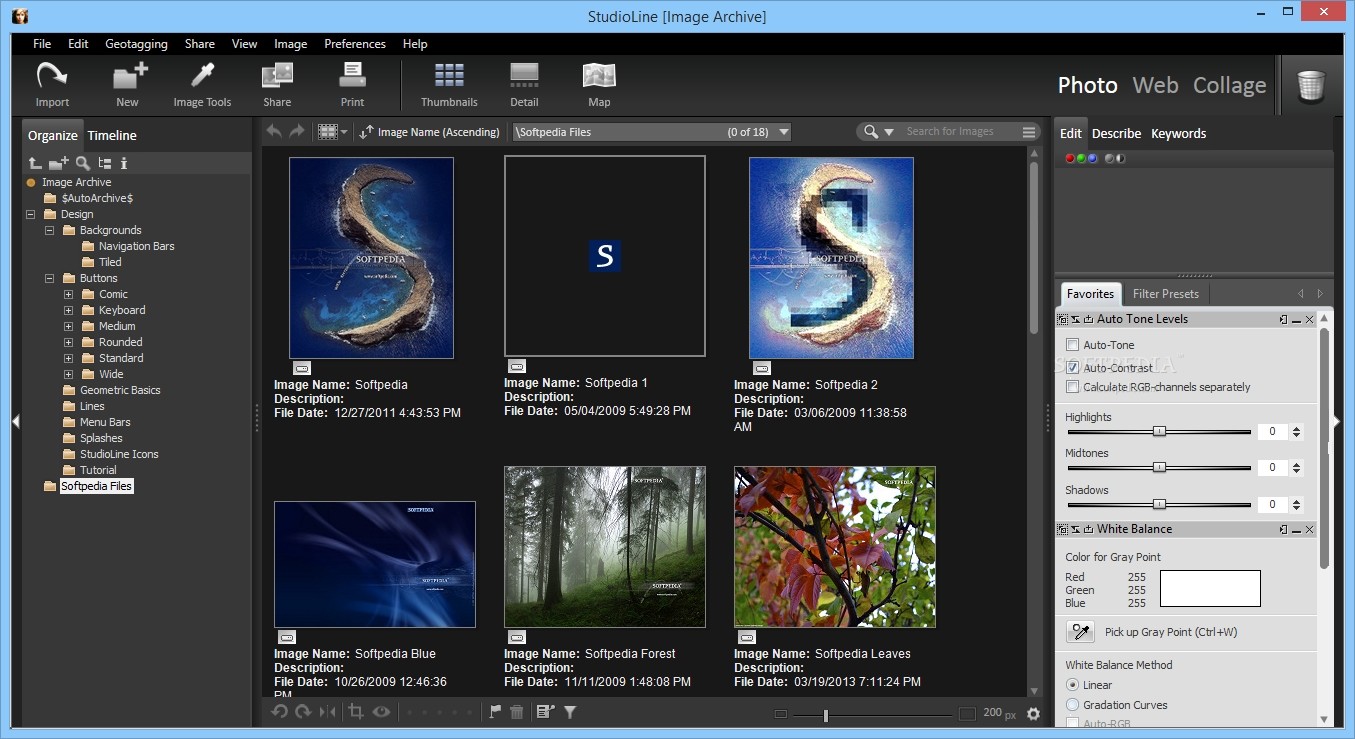Click the back arrow above thumbnails
This screenshot has height=739, width=1355.
pyautogui.click(x=274, y=131)
